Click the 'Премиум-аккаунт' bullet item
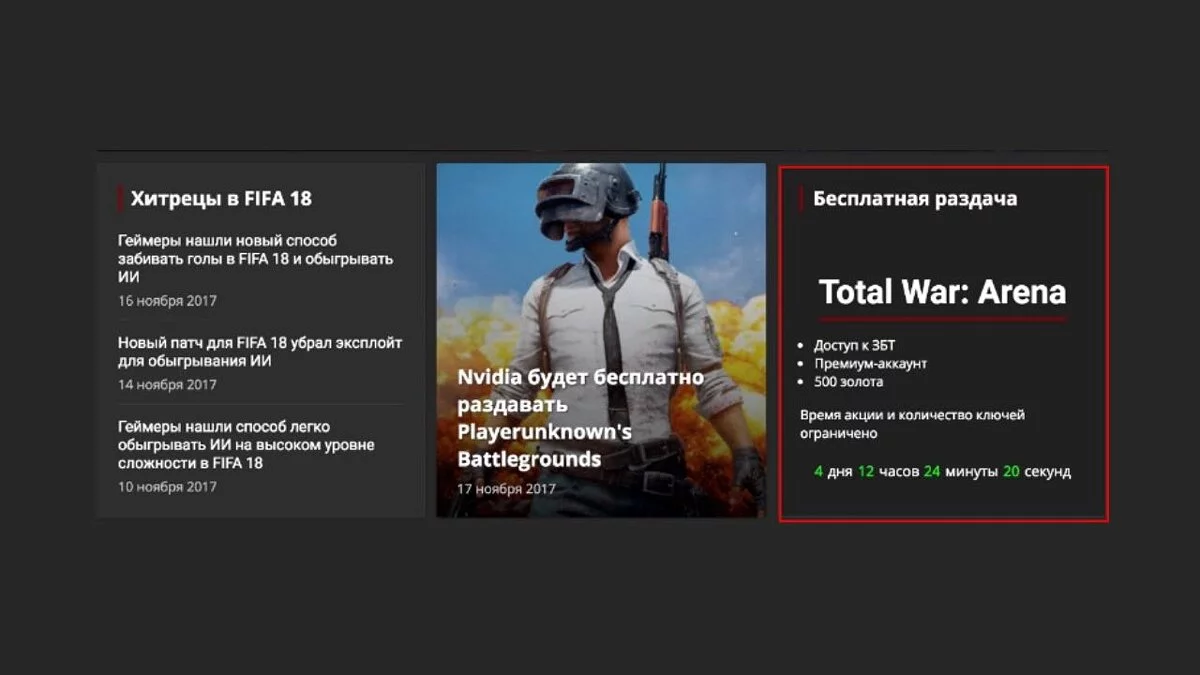The height and width of the screenshot is (675, 1200). coord(871,363)
